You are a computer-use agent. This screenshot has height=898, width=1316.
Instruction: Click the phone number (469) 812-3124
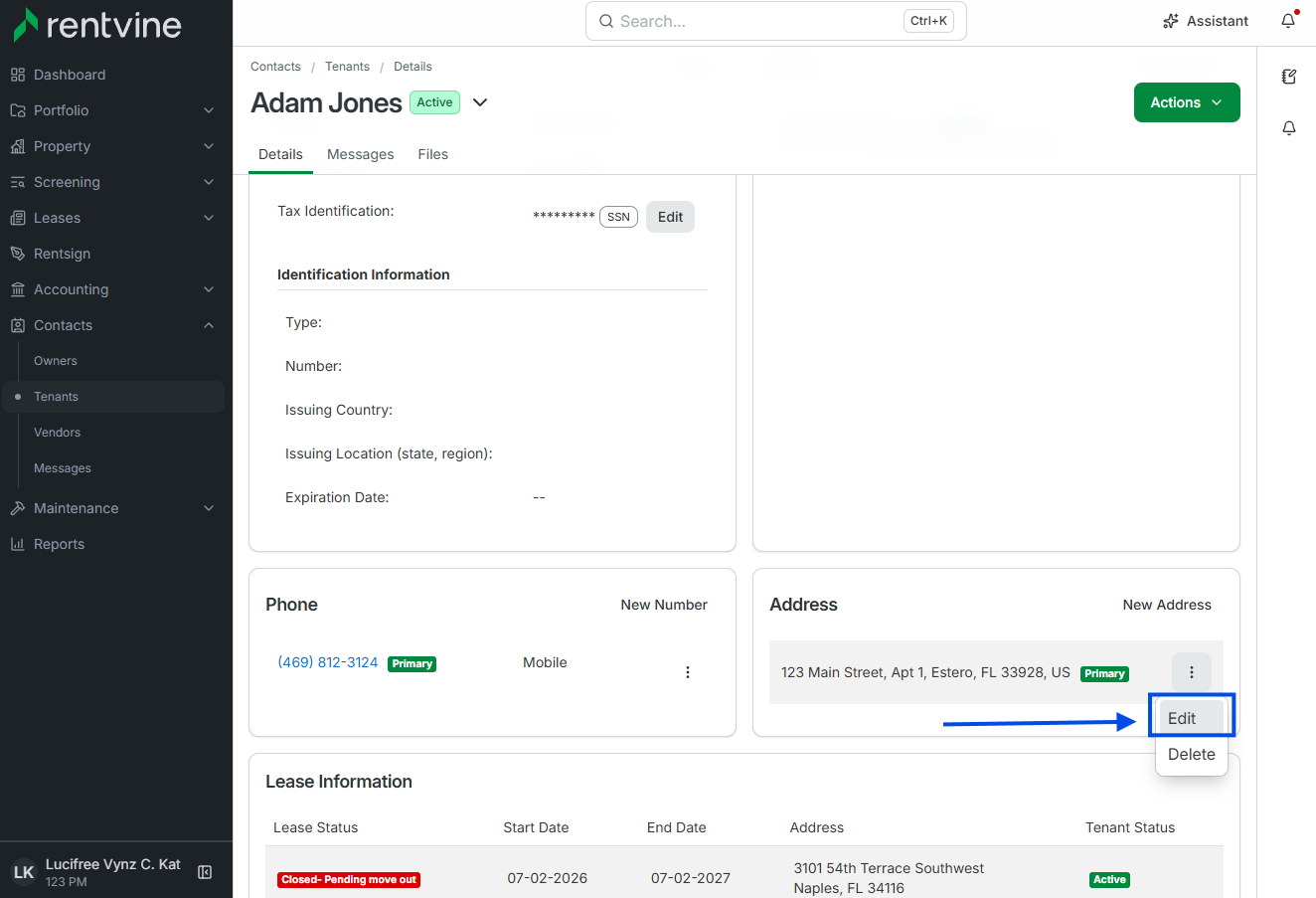328,662
